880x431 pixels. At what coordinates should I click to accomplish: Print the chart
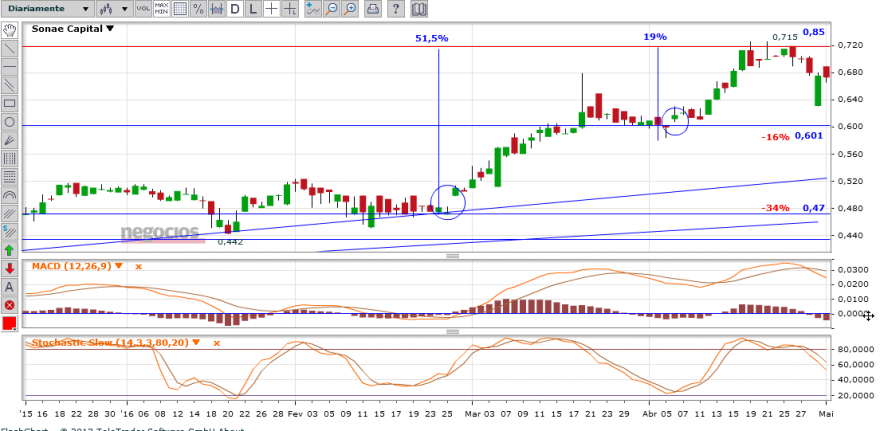tap(373, 8)
